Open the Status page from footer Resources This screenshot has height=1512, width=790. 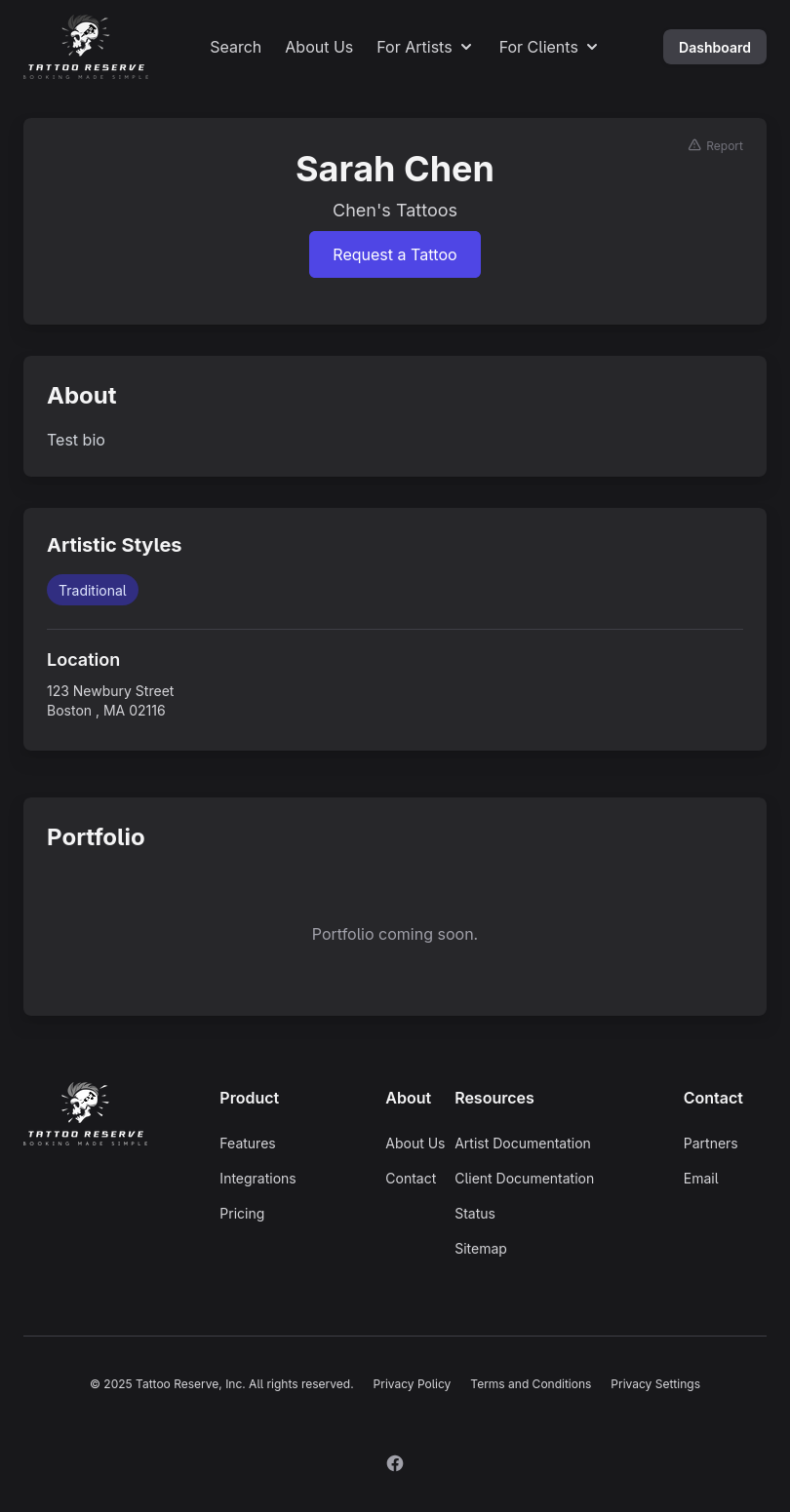point(475,1213)
